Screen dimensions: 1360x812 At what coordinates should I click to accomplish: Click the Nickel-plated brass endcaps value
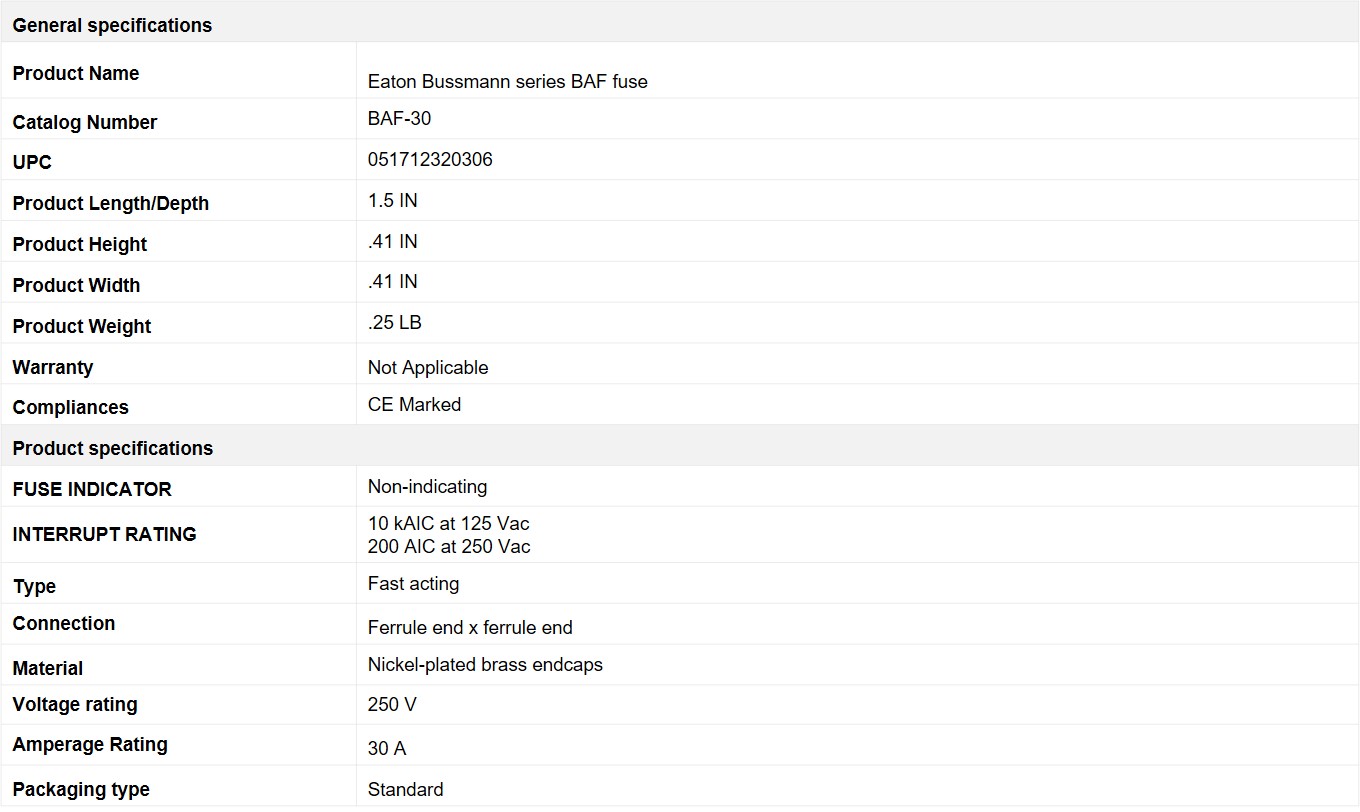485,664
